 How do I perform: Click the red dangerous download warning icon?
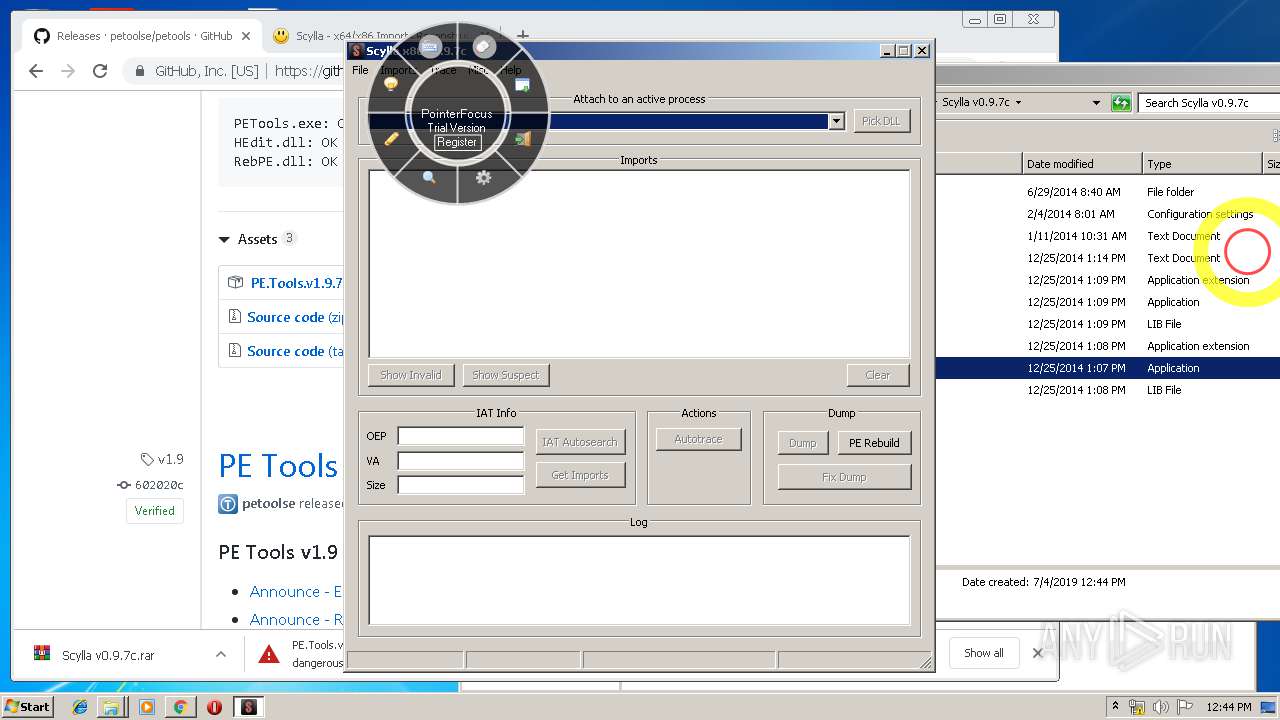(268, 654)
